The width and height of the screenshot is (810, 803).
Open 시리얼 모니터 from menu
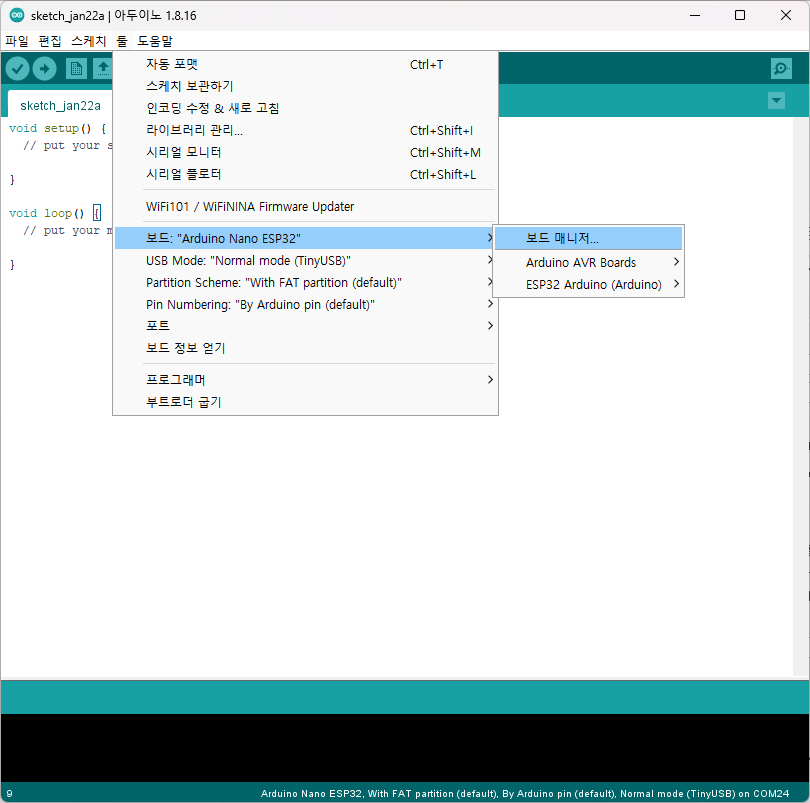[305, 152]
